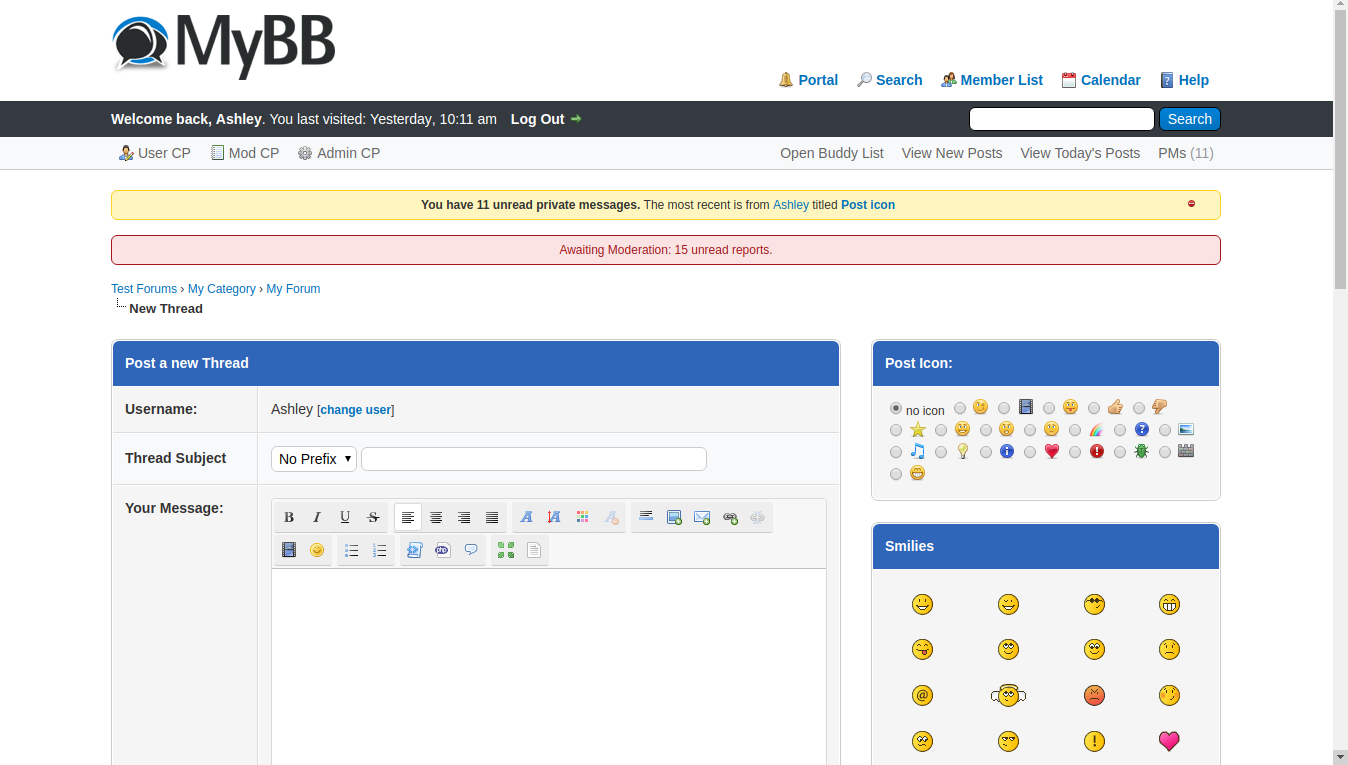This screenshot has width=1348, height=765.
Task: Open the No Prefix dropdown
Action: coord(314,459)
